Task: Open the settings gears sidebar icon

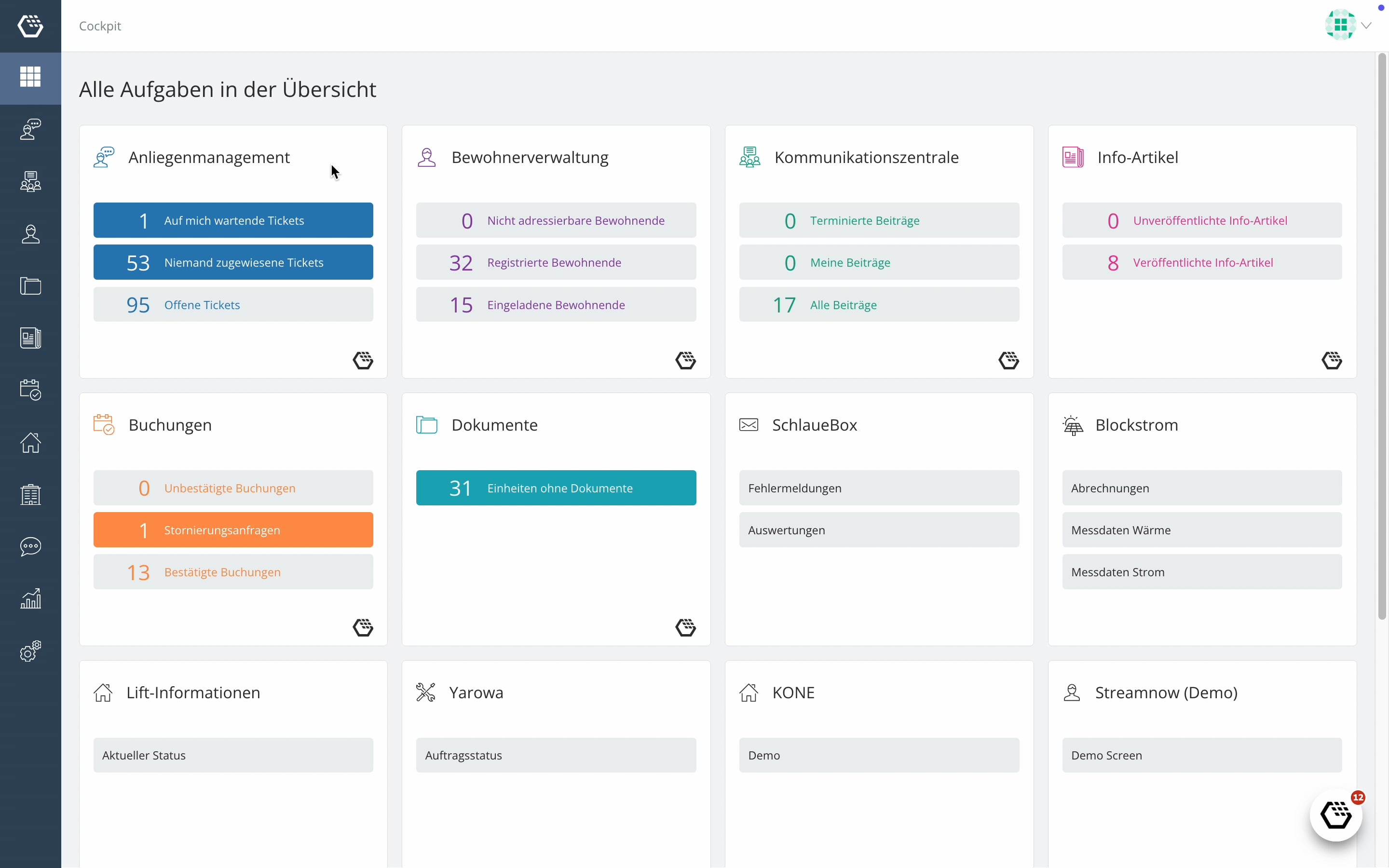Action: point(30,651)
